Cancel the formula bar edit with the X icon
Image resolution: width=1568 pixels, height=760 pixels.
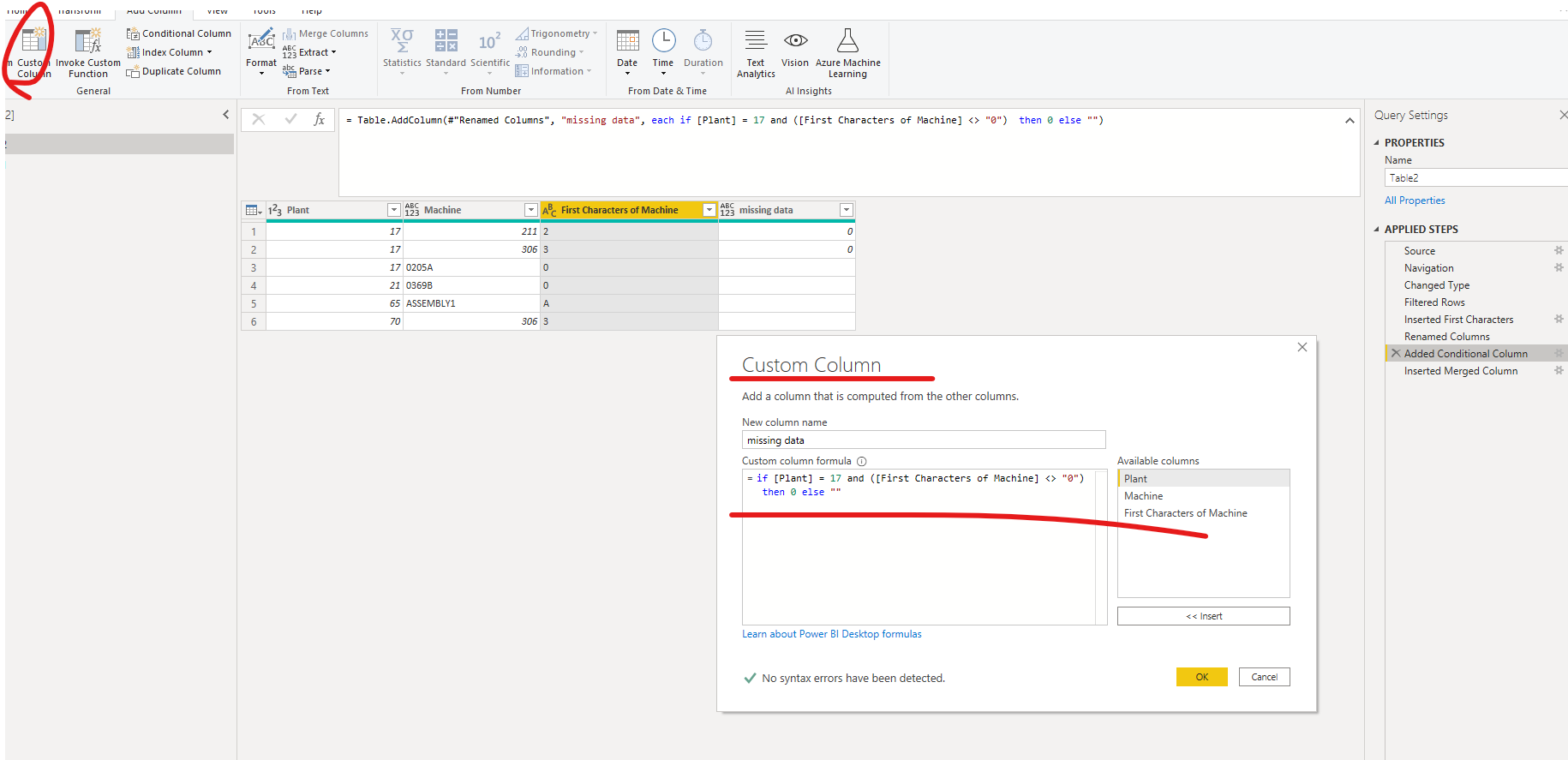tap(259, 120)
